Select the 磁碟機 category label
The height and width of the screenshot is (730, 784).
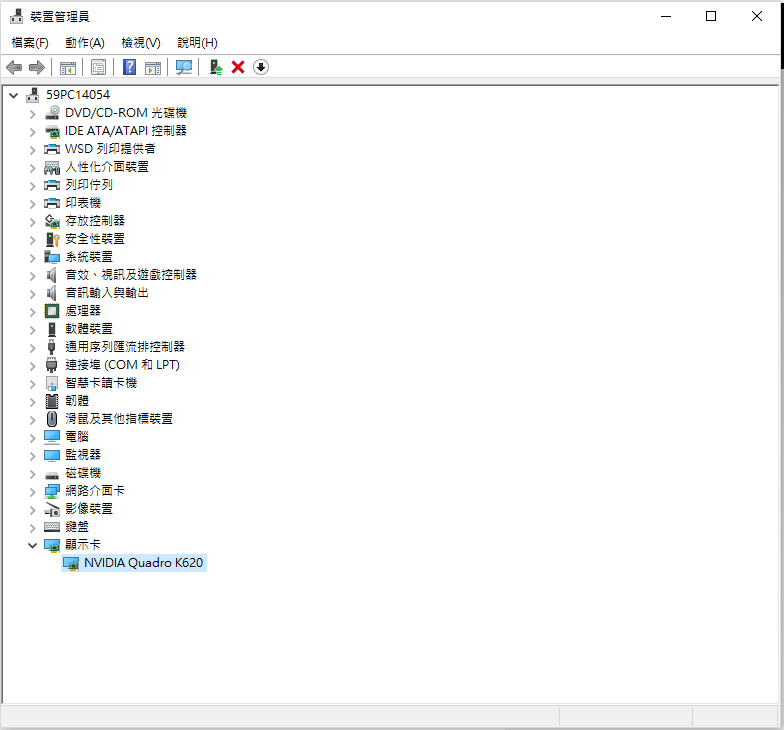83,473
